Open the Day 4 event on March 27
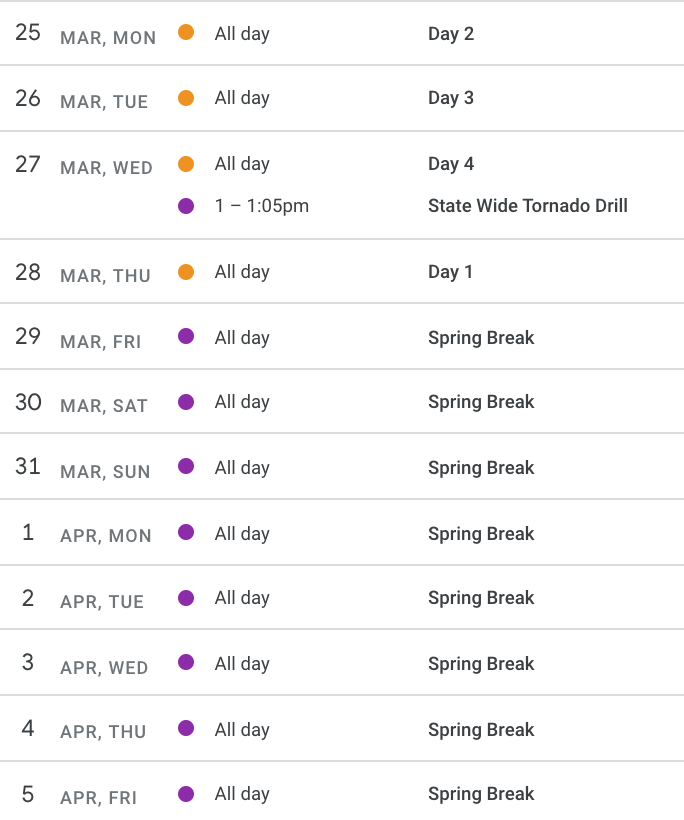The image size is (684, 820). 451,164
